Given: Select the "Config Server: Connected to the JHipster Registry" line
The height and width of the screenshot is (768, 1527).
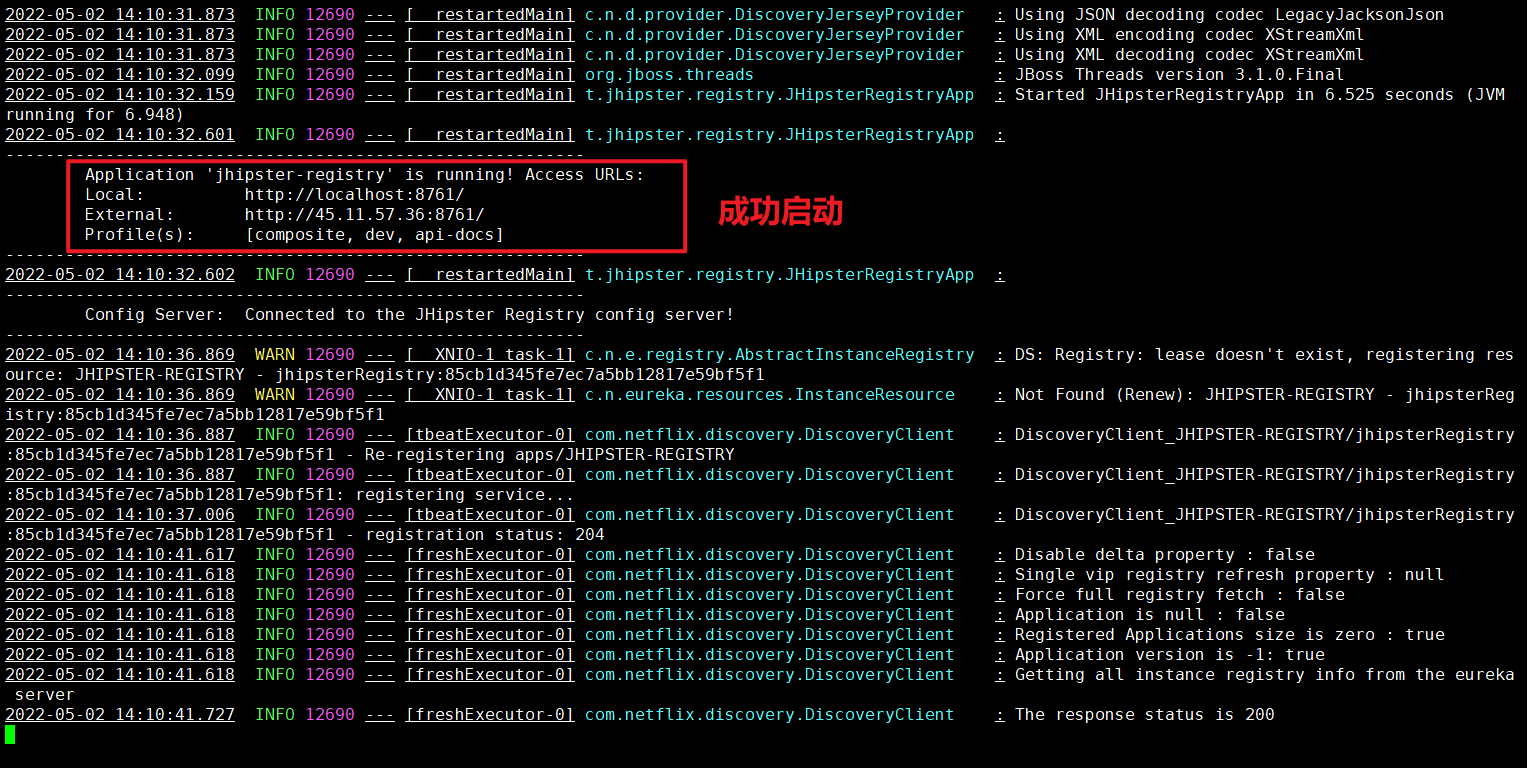Looking at the screenshot, I should (410, 314).
